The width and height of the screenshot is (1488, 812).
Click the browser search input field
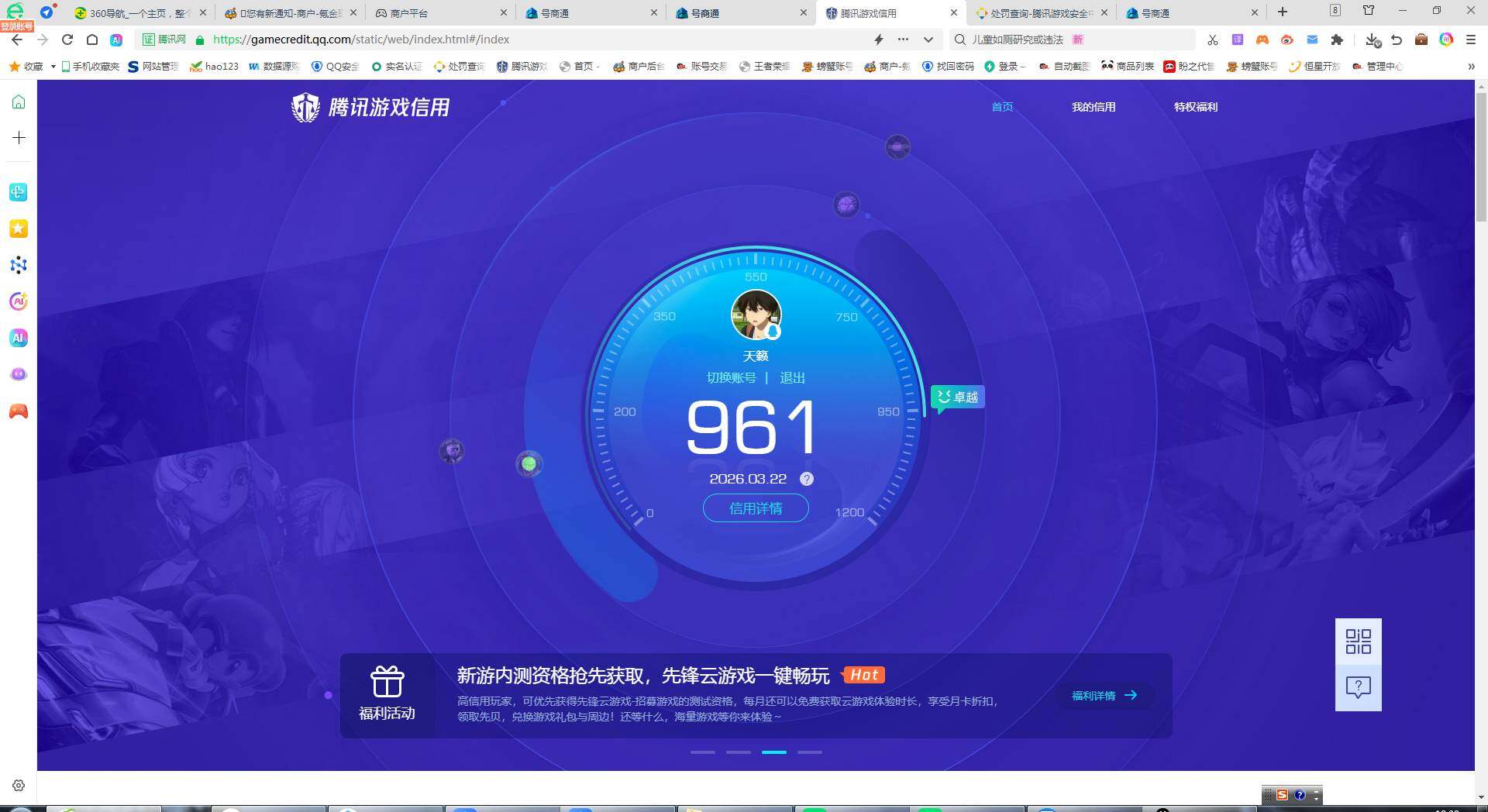coord(1069,40)
